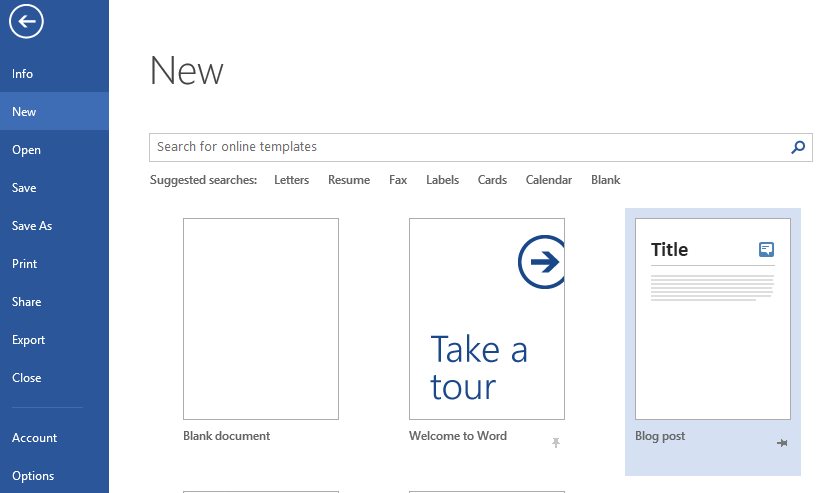Select the Blog post template thumbnail

click(x=713, y=319)
